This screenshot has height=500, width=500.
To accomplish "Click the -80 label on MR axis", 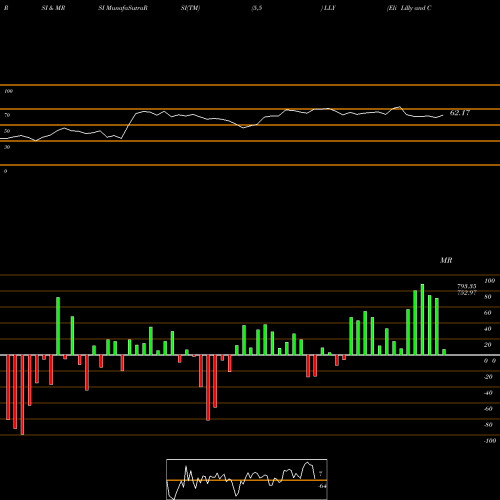I will pos(488,425).
